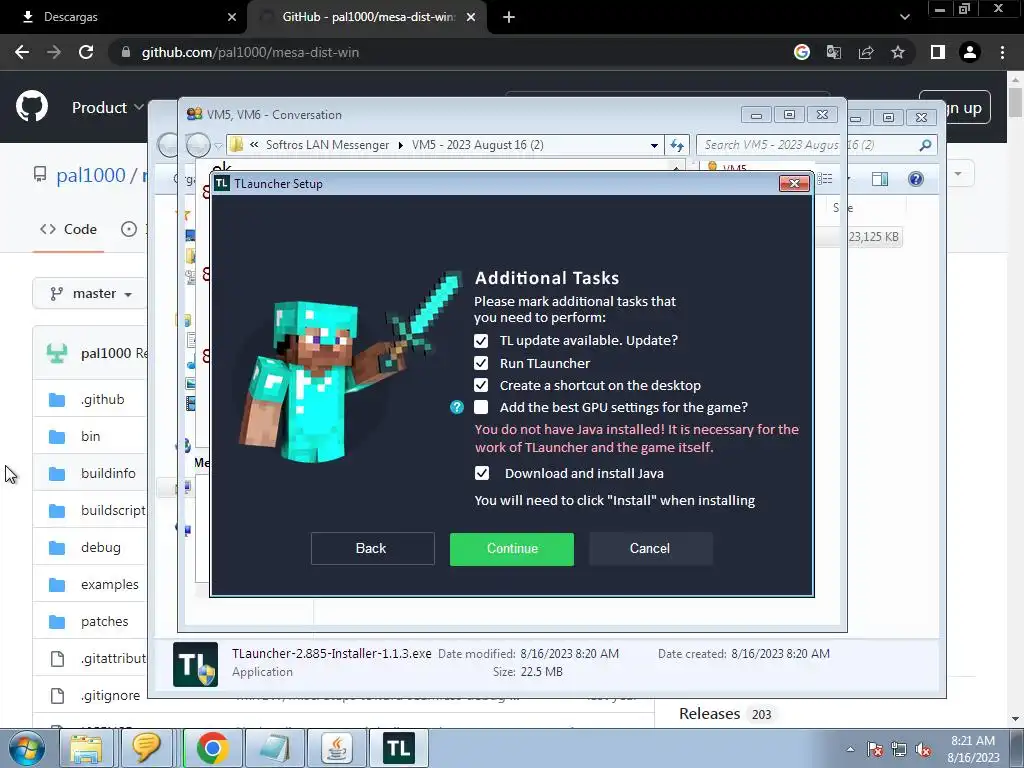This screenshot has height=768, width=1024.
Task: Toggle 'Download and install Java' checkbox
Action: tap(481, 473)
